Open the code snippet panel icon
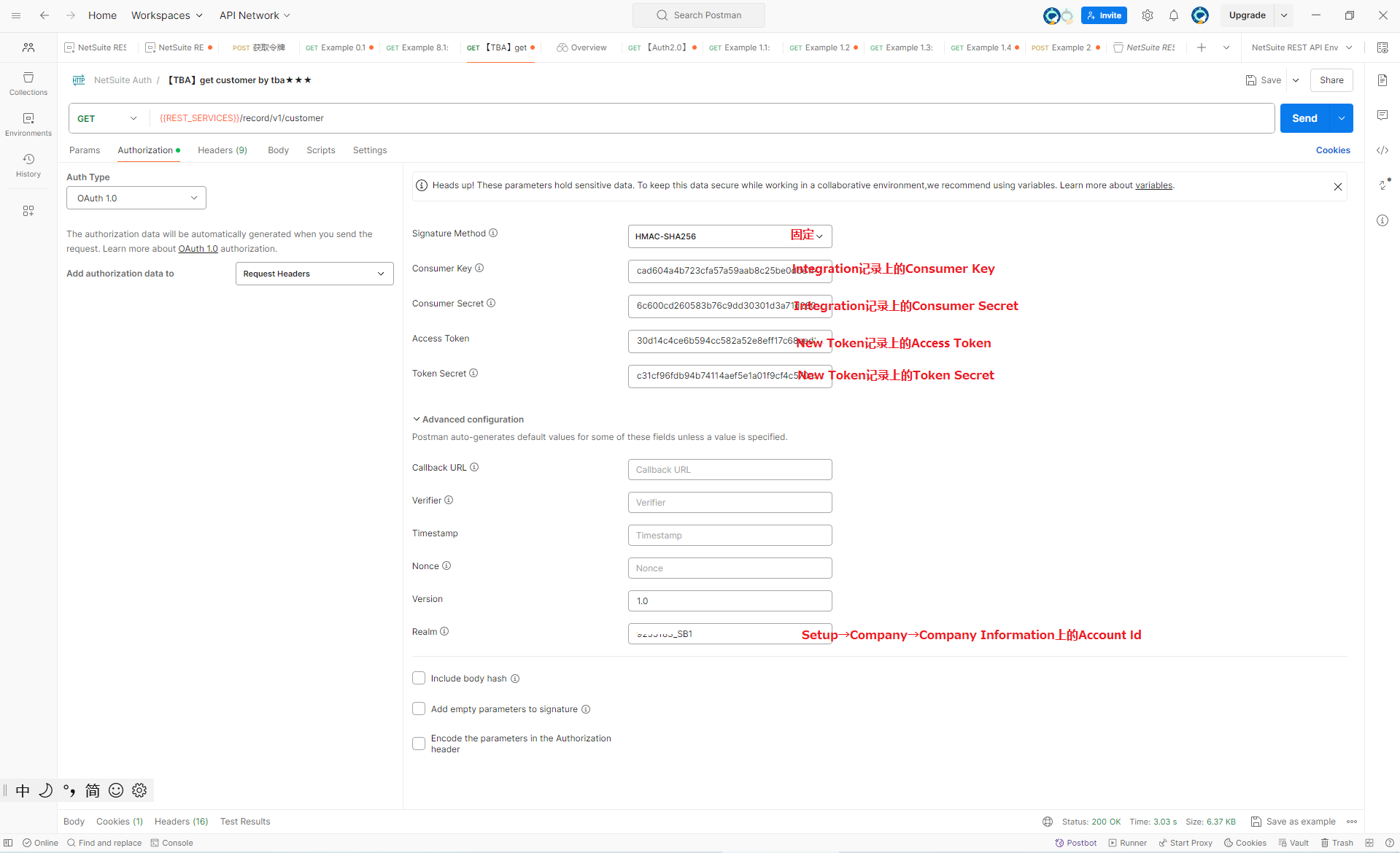This screenshot has height=853, width=1400. (1382, 150)
